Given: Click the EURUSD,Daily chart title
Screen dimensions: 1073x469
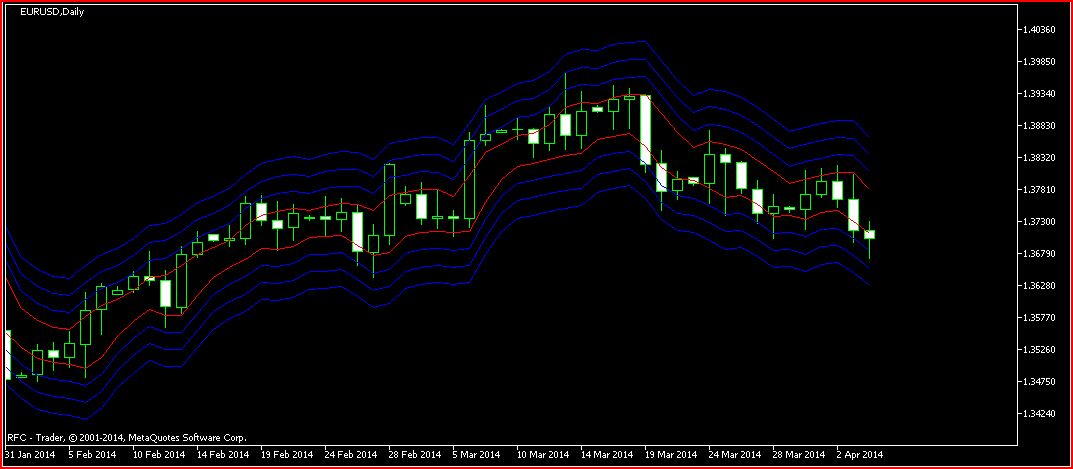Looking at the screenshot, I should [x=52, y=12].
